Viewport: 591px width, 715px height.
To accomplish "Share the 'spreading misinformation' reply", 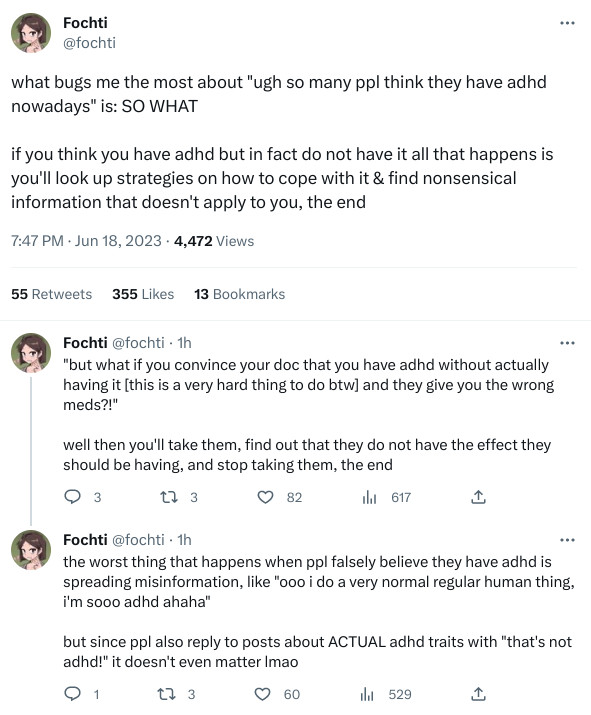I will point(478,694).
